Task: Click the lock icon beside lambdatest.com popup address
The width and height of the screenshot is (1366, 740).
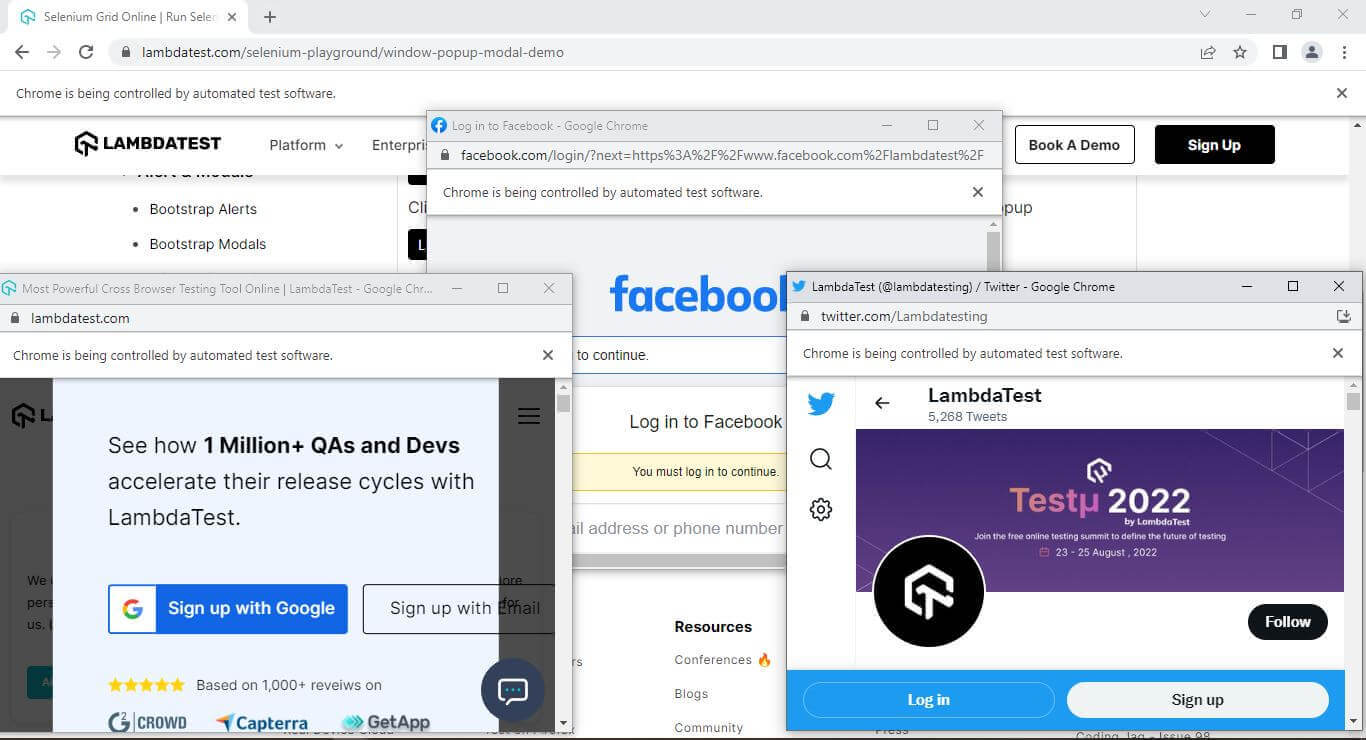Action: 15,318
